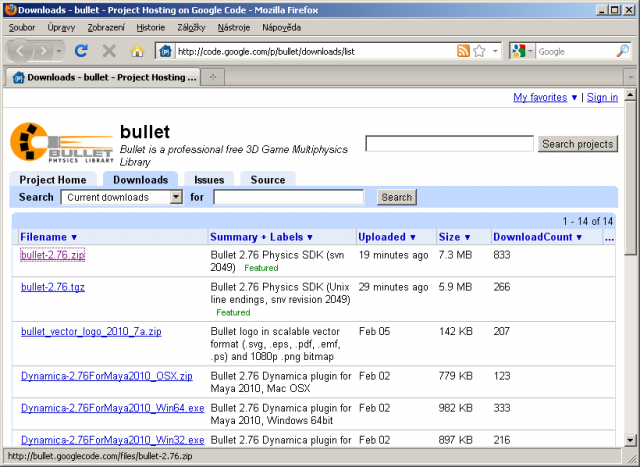Open the Filename column sort menu
The height and width of the screenshot is (467, 640).
(x=74, y=237)
